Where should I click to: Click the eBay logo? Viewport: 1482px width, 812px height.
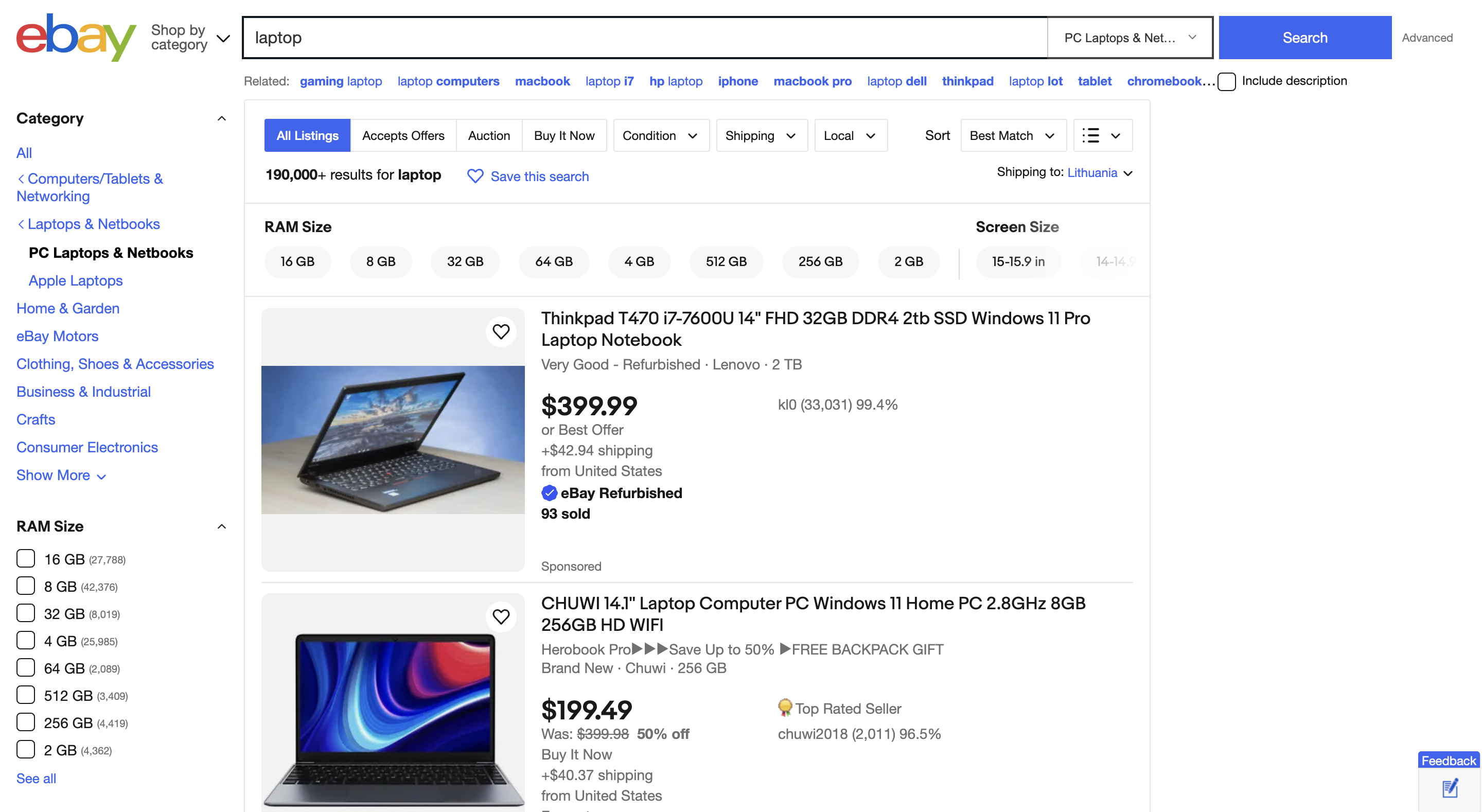coord(75,38)
